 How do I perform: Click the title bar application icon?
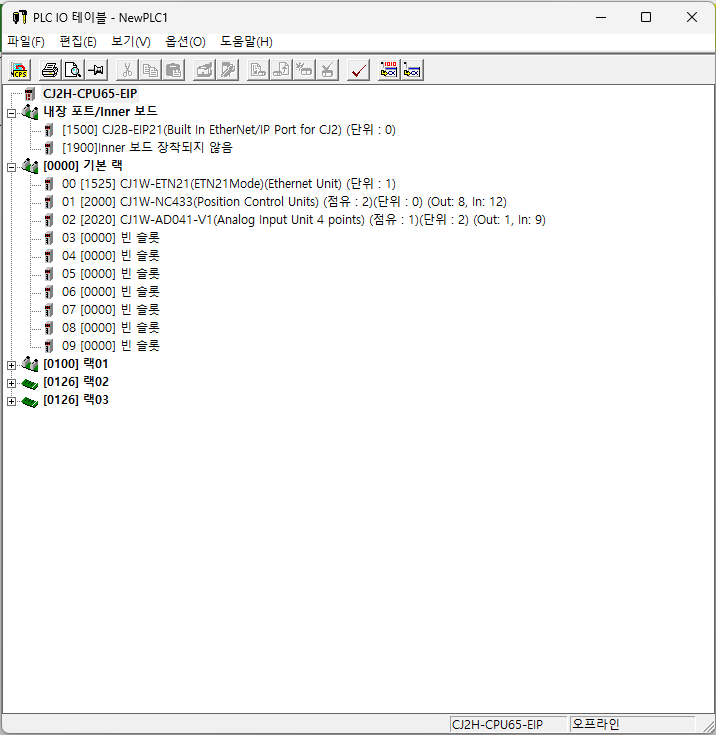(19, 17)
